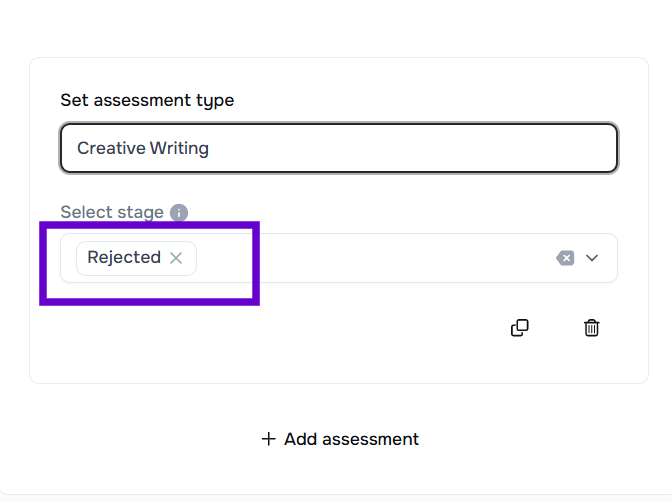The height and width of the screenshot is (502, 672).
Task: Focus the Creative Writing assessment type field
Action: [x=339, y=148]
